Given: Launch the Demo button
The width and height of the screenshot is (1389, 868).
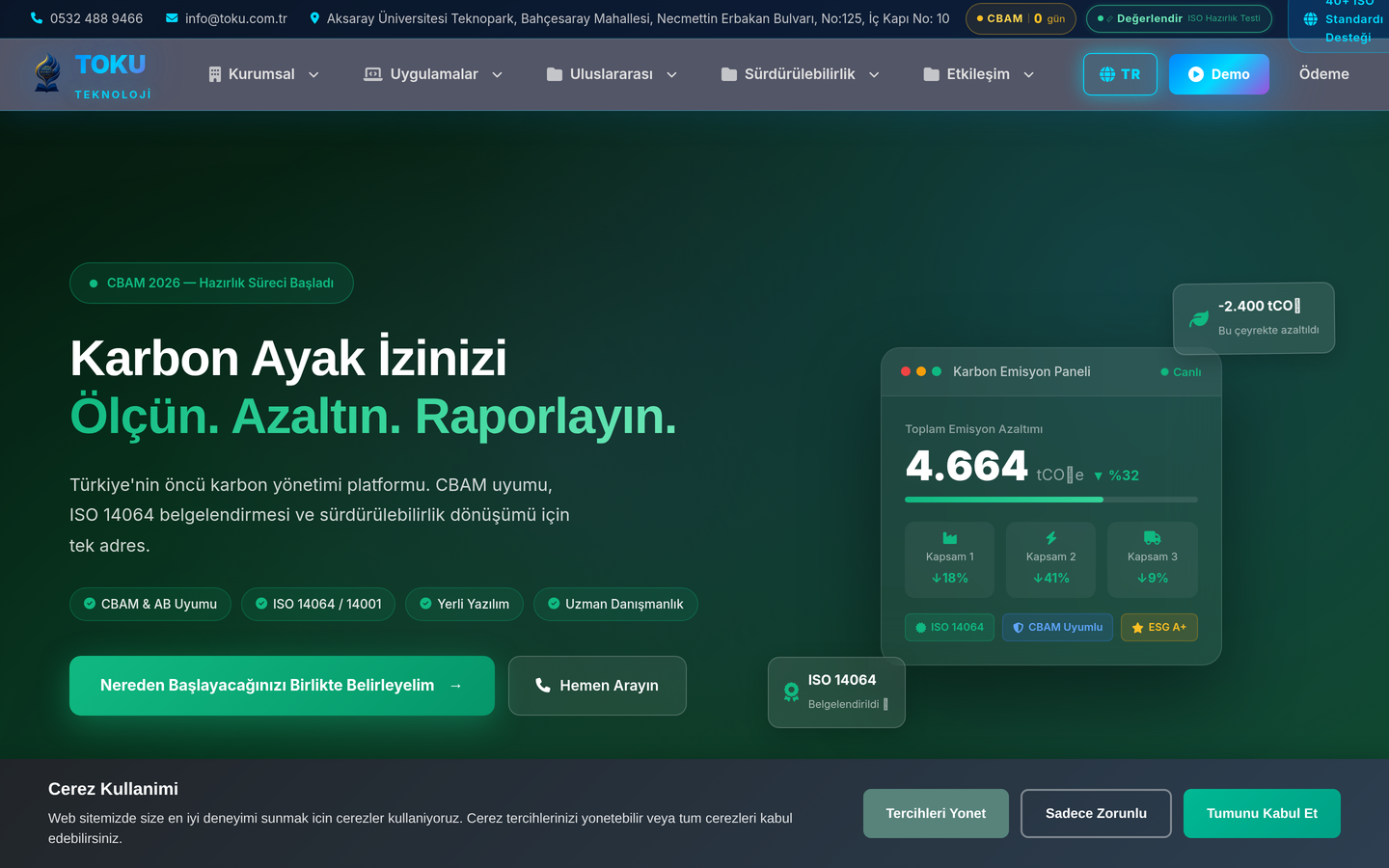Looking at the screenshot, I should (1219, 74).
